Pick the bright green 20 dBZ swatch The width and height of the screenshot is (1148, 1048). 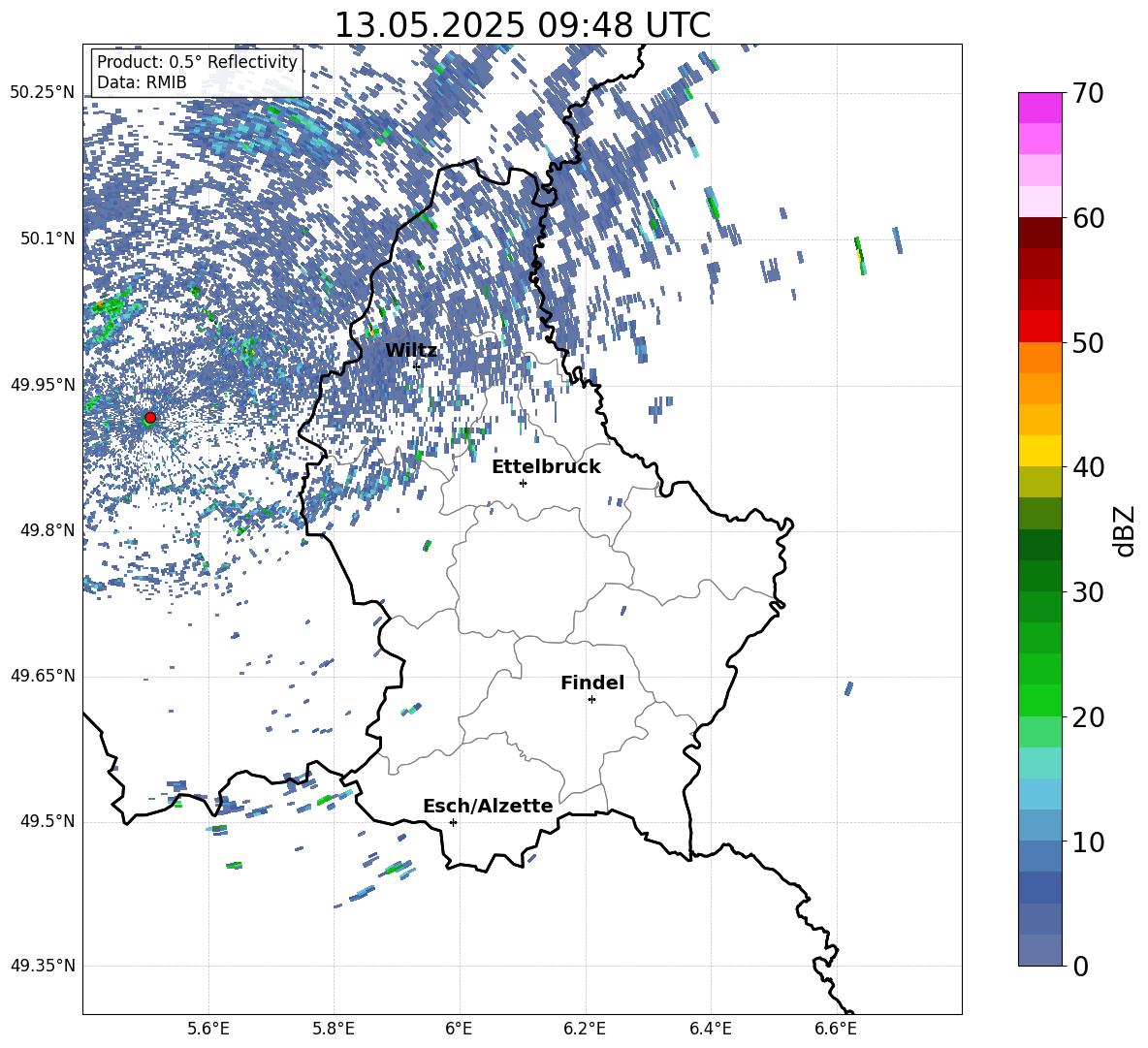[1040, 700]
